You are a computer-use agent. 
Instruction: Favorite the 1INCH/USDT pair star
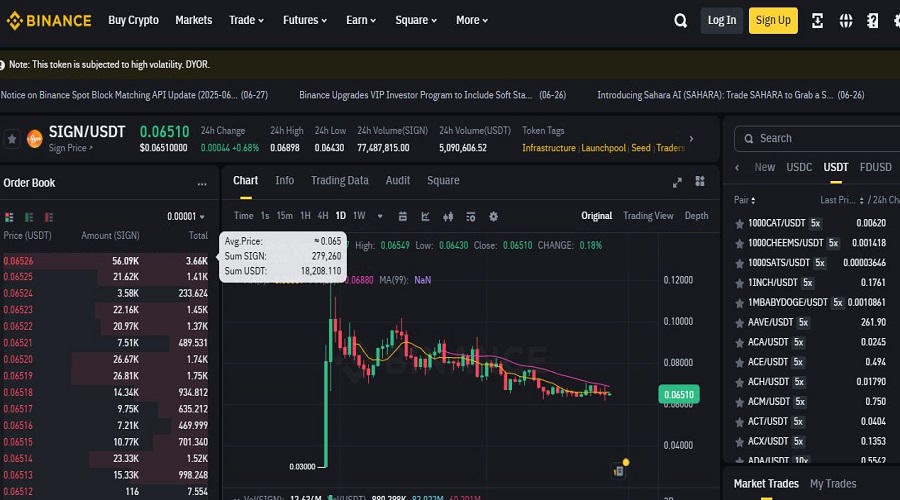click(739, 284)
